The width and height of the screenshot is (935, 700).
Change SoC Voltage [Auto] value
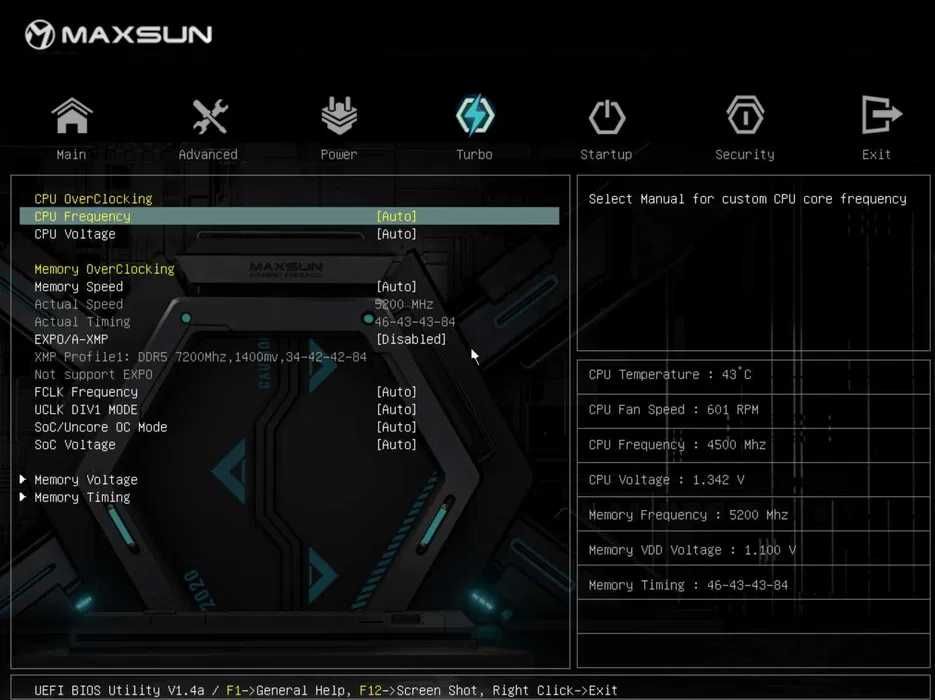[397, 445]
